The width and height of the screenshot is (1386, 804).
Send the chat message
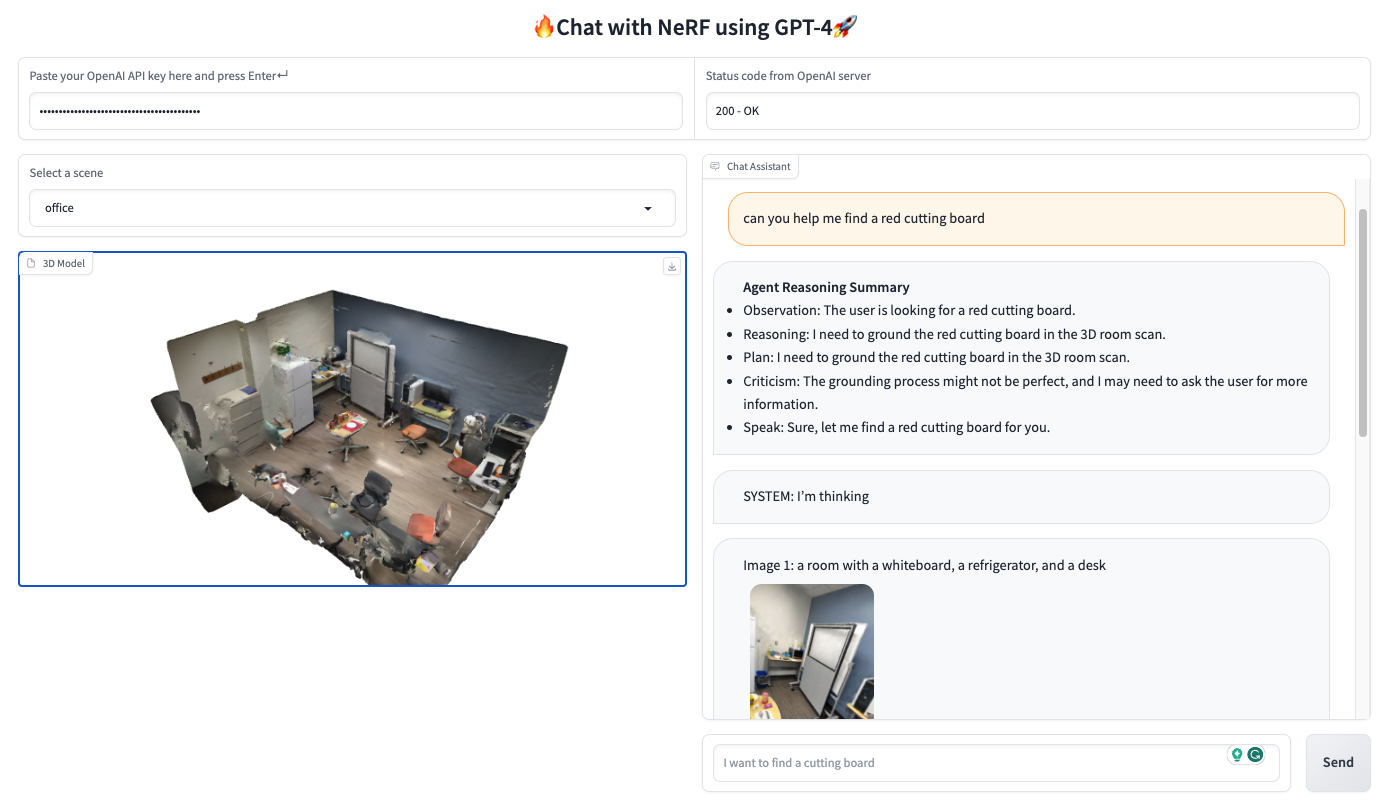click(1338, 762)
